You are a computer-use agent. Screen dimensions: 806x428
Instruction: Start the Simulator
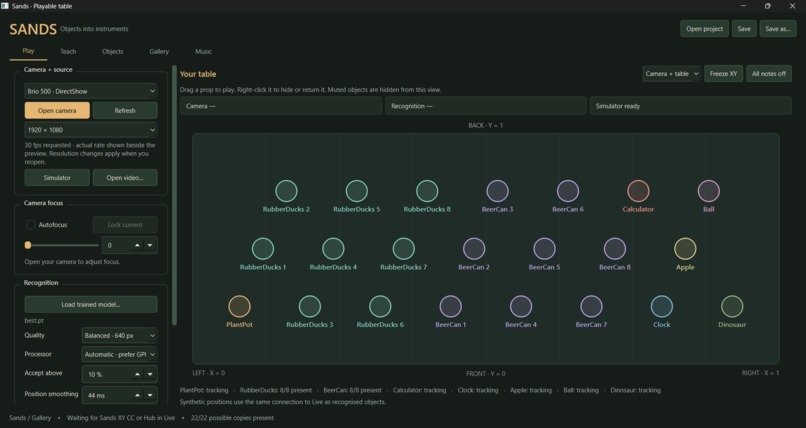pos(57,178)
